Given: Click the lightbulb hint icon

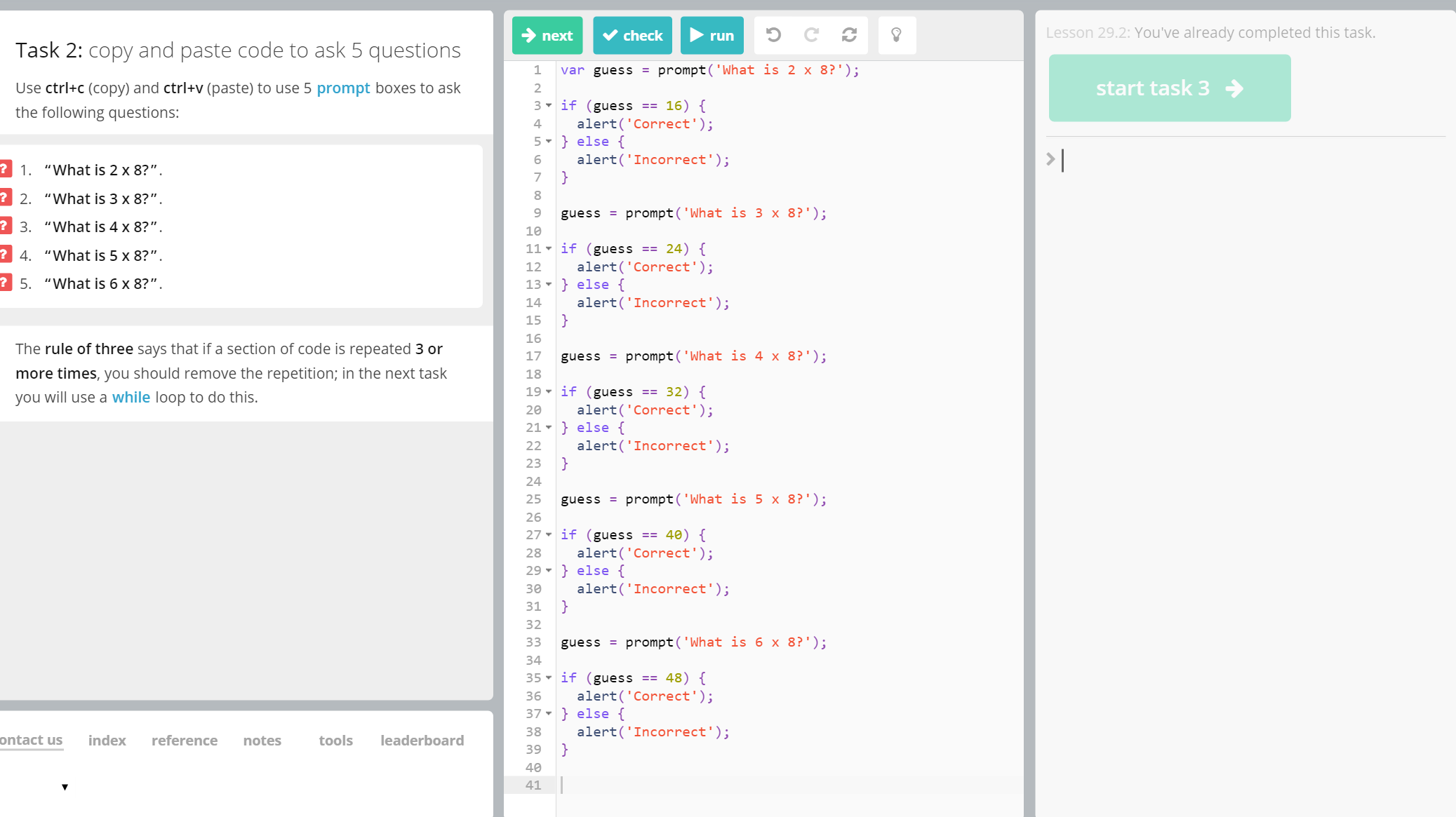Looking at the screenshot, I should click(x=896, y=35).
